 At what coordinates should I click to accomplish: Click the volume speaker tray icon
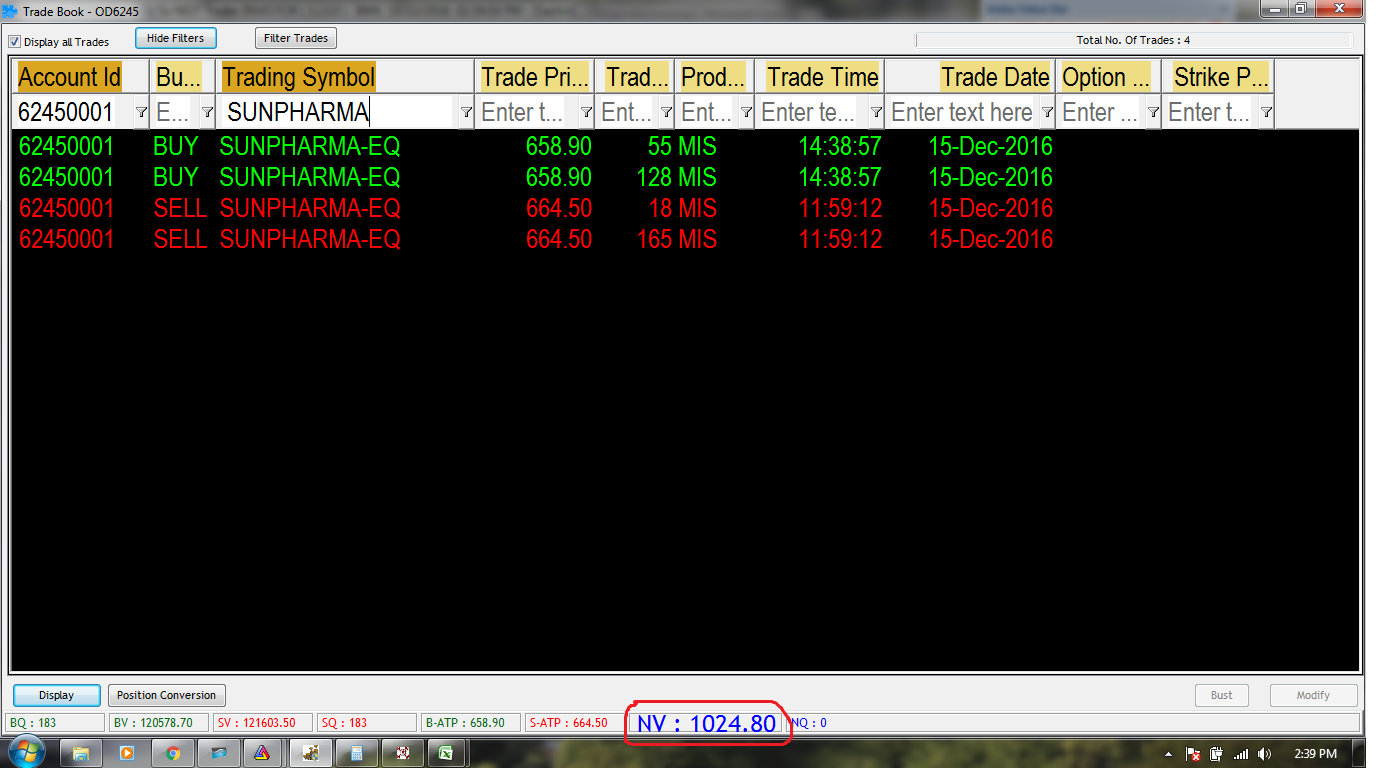click(1265, 754)
